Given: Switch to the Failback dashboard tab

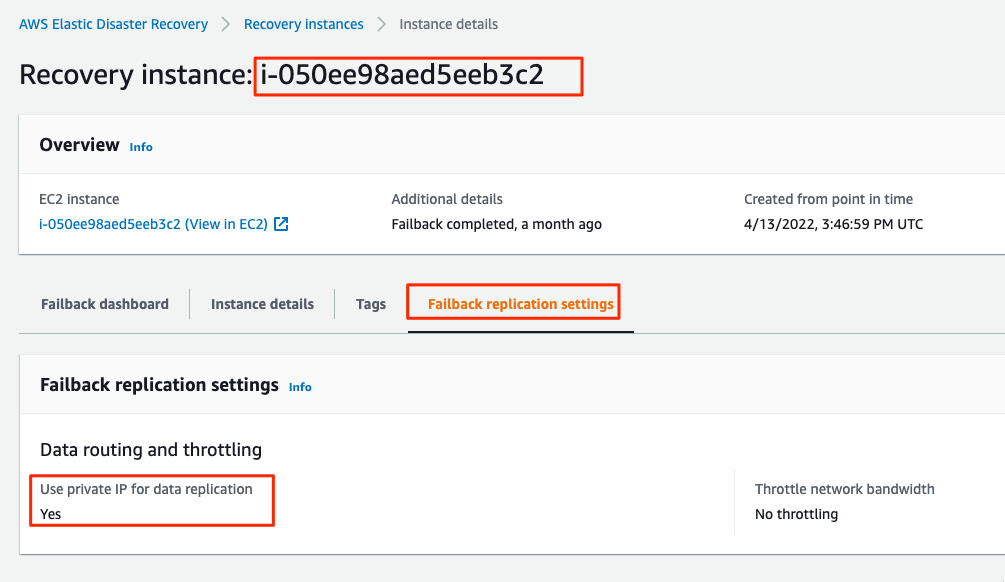Looking at the screenshot, I should tap(104, 304).
